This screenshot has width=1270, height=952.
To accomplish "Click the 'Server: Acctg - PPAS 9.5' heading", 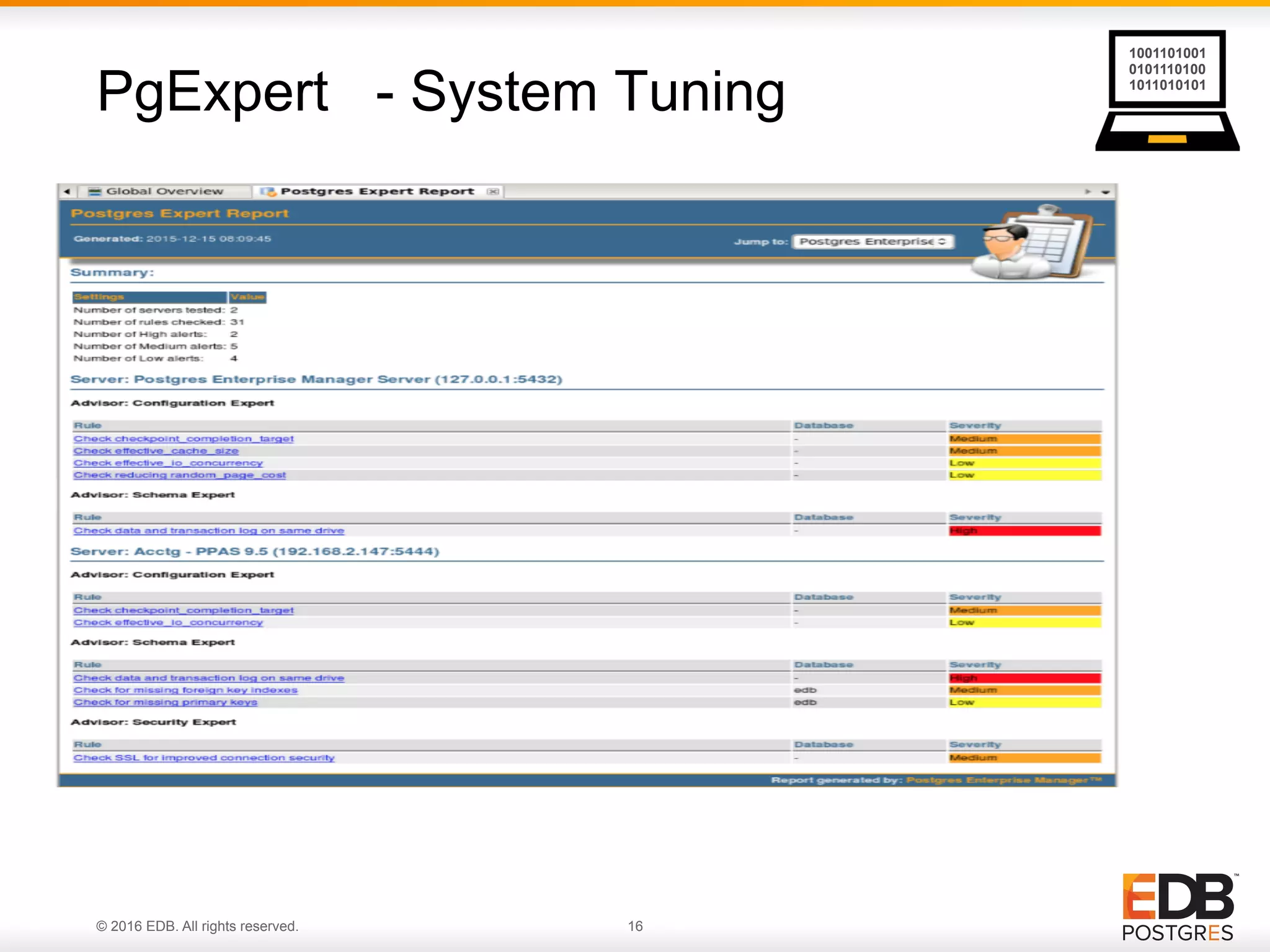I will [255, 552].
